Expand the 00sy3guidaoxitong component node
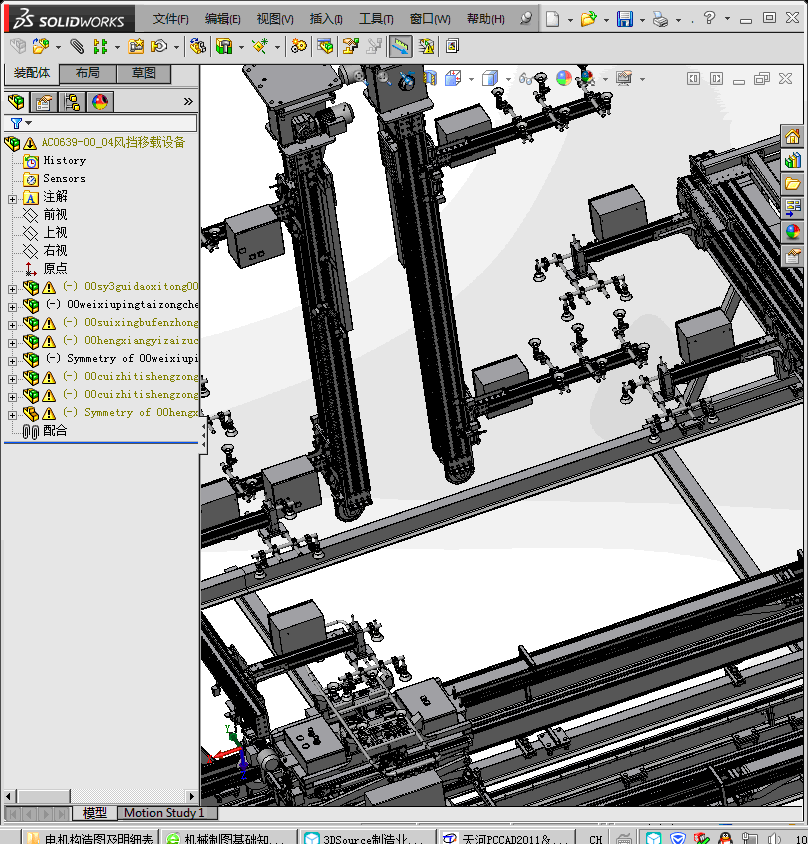The image size is (808, 844). pyautogui.click(x=12, y=288)
